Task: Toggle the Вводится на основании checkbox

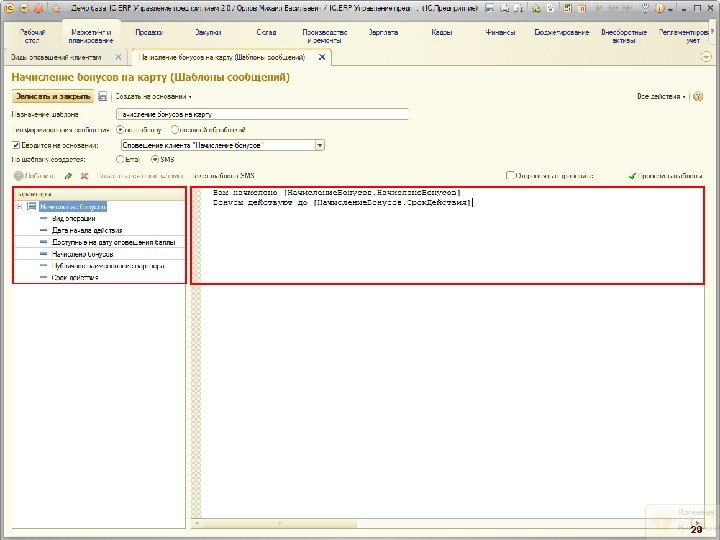Action: (15, 144)
